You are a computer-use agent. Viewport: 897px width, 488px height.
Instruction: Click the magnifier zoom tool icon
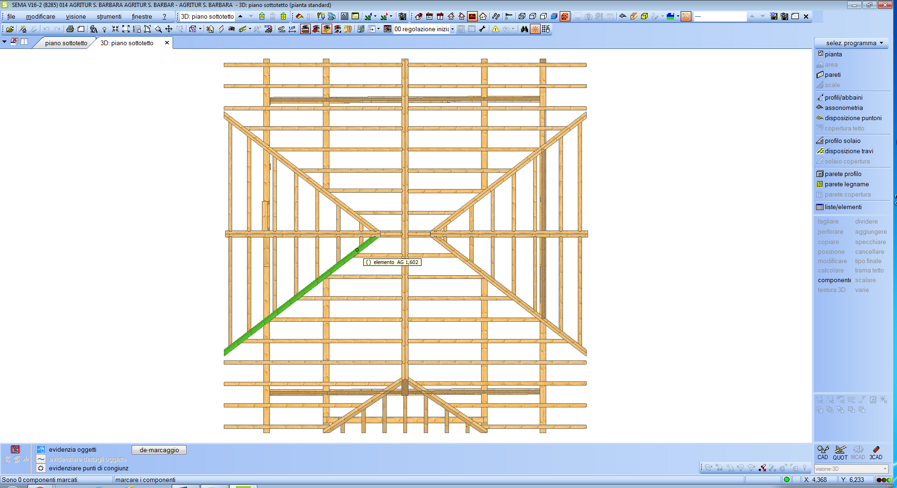[x=158, y=29]
